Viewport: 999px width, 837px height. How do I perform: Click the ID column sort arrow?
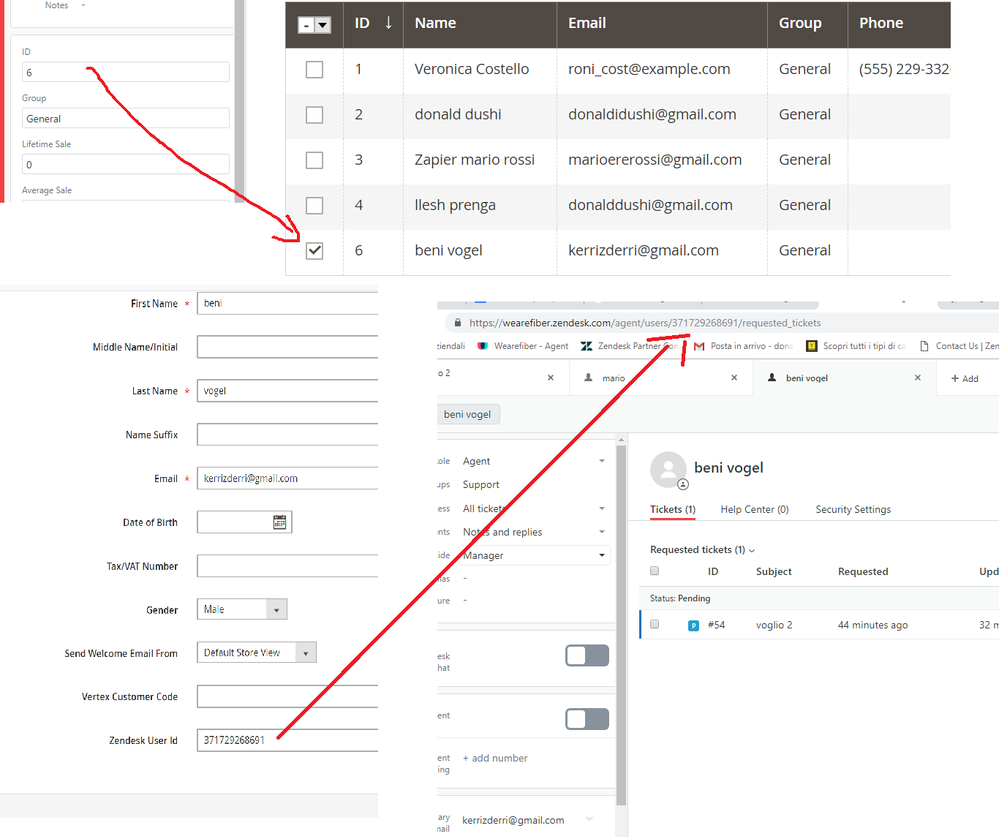click(388, 23)
